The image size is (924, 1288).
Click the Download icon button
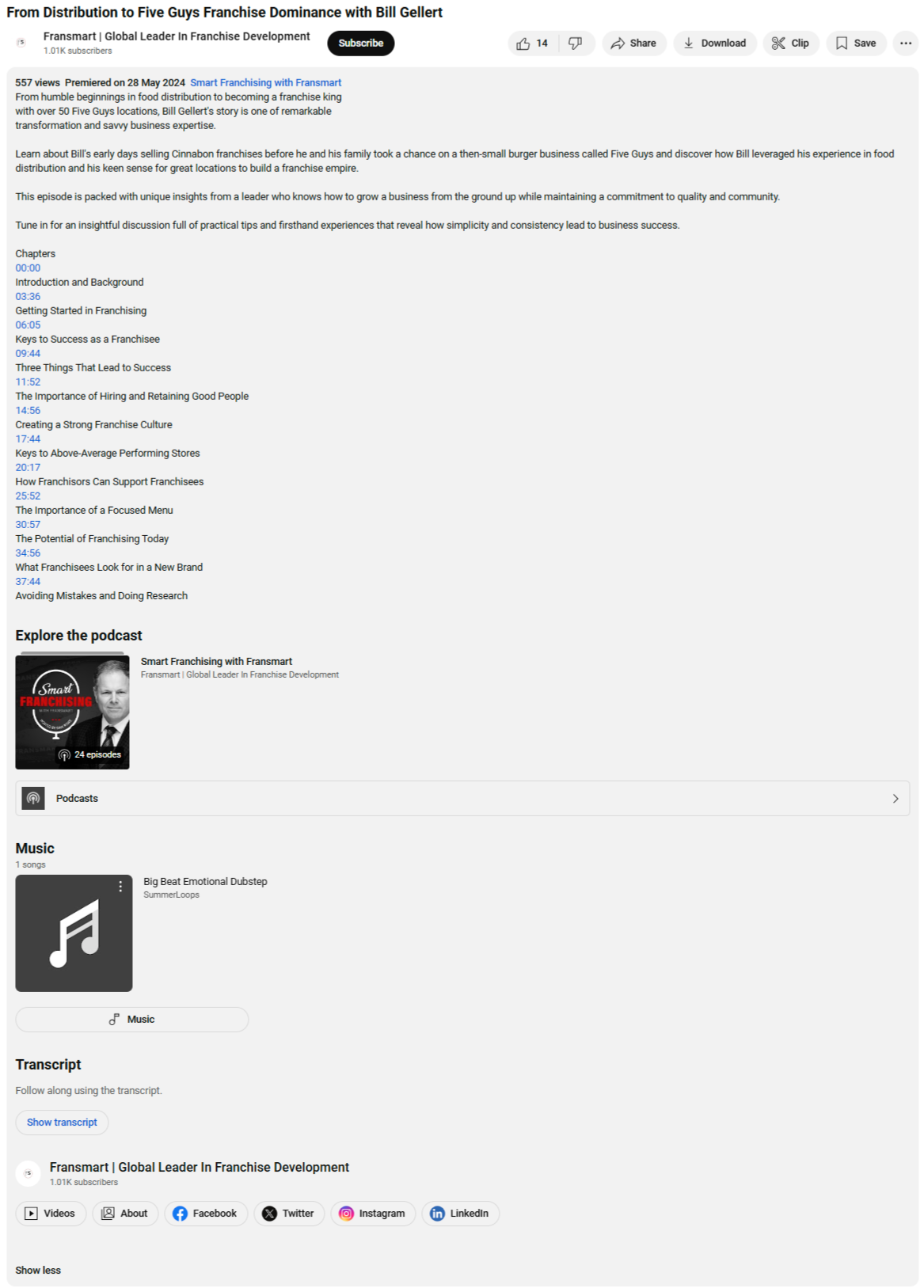pyautogui.click(x=715, y=44)
